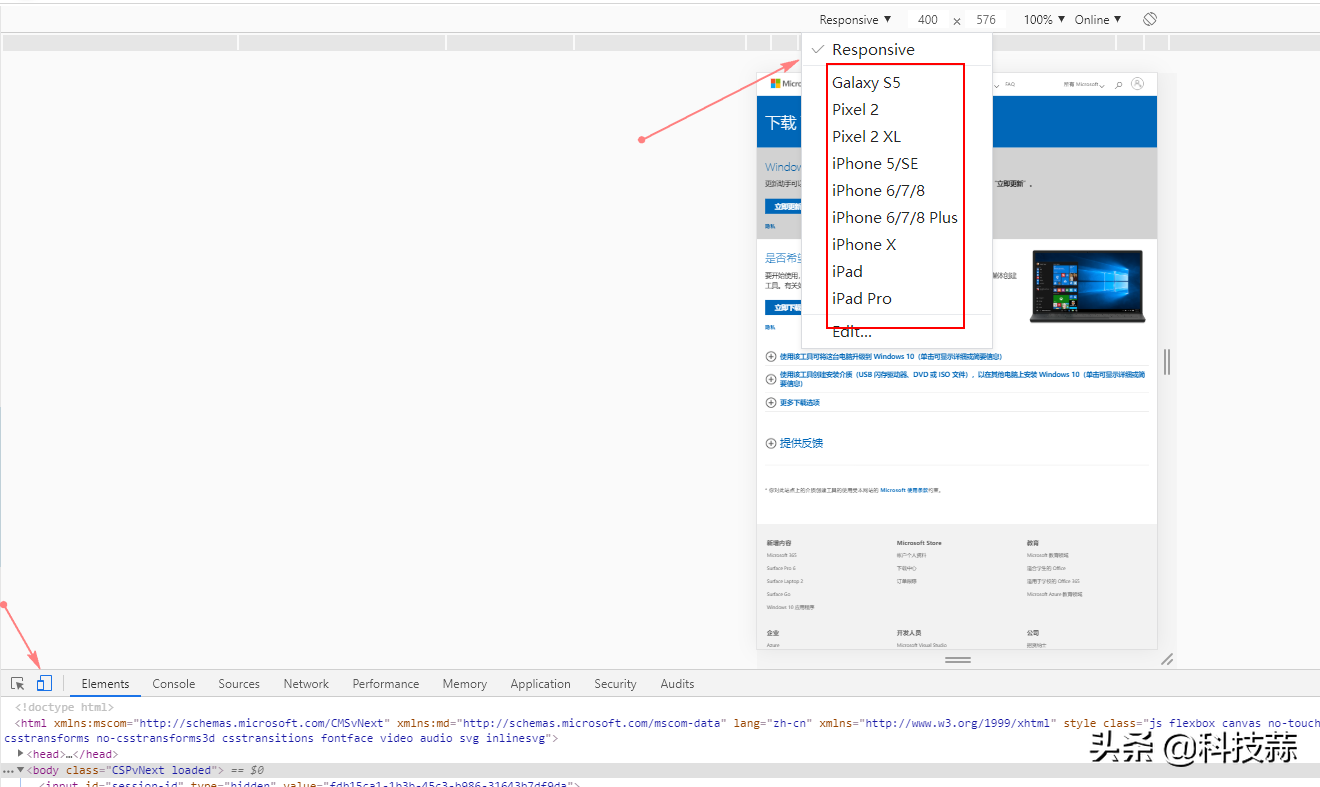Open the 所有 Microsoft dropdown
Screen dimensions: 1320x787
pos(1084,85)
